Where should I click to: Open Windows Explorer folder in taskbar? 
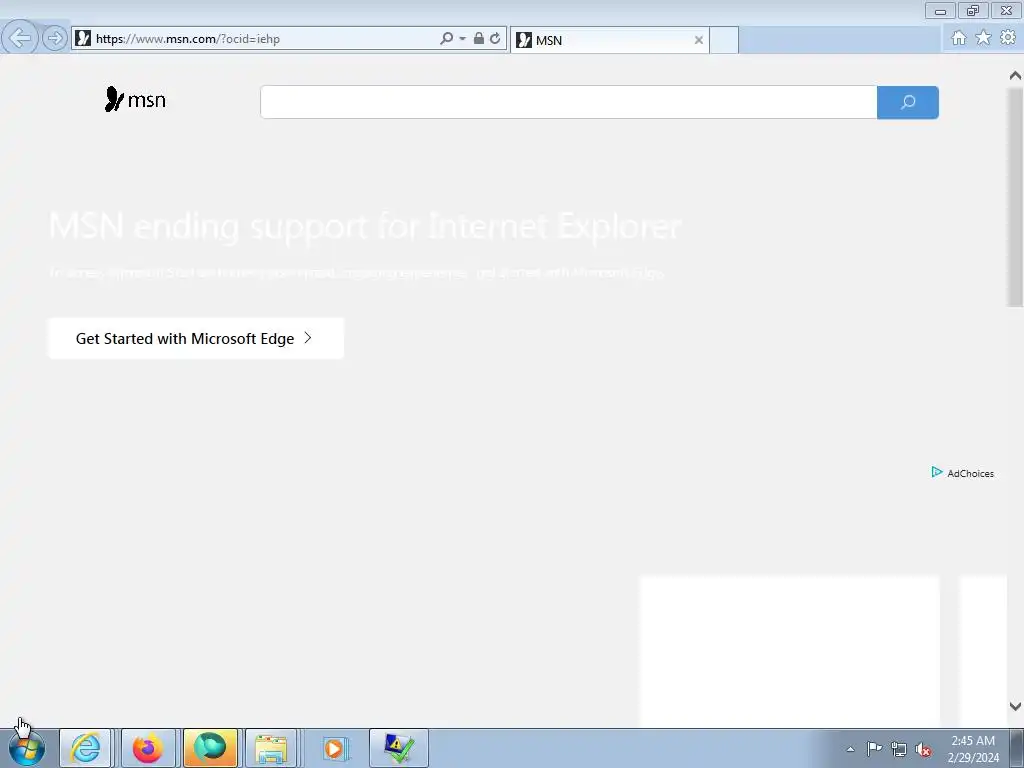pyautogui.click(x=271, y=748)
